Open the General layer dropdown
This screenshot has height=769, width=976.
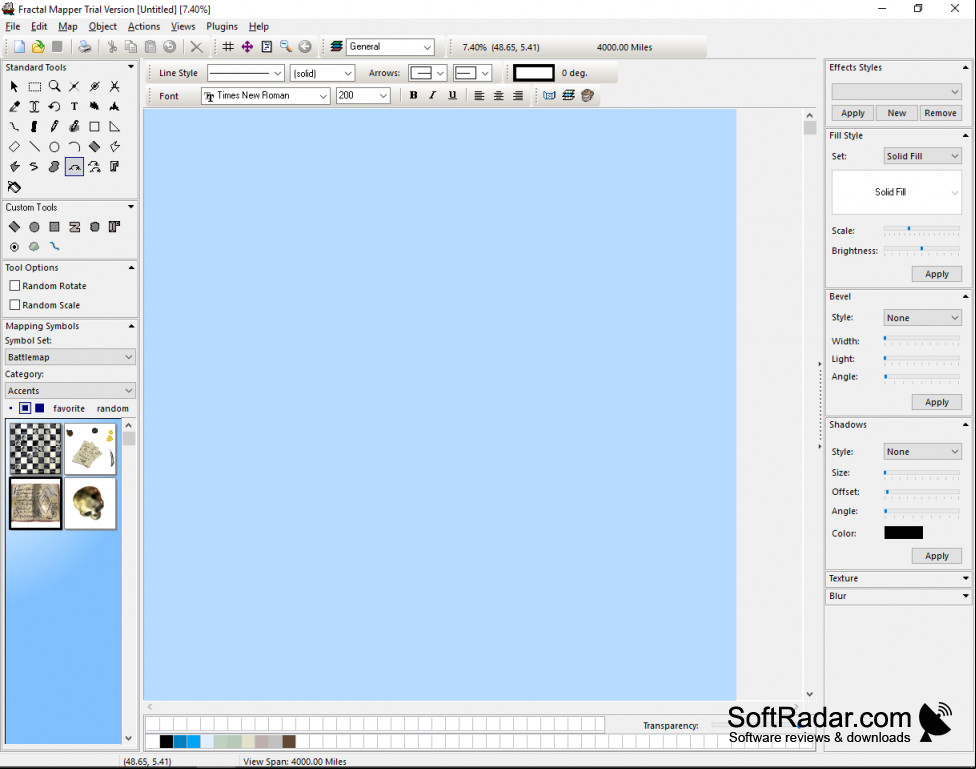click(x=390, y=47)
